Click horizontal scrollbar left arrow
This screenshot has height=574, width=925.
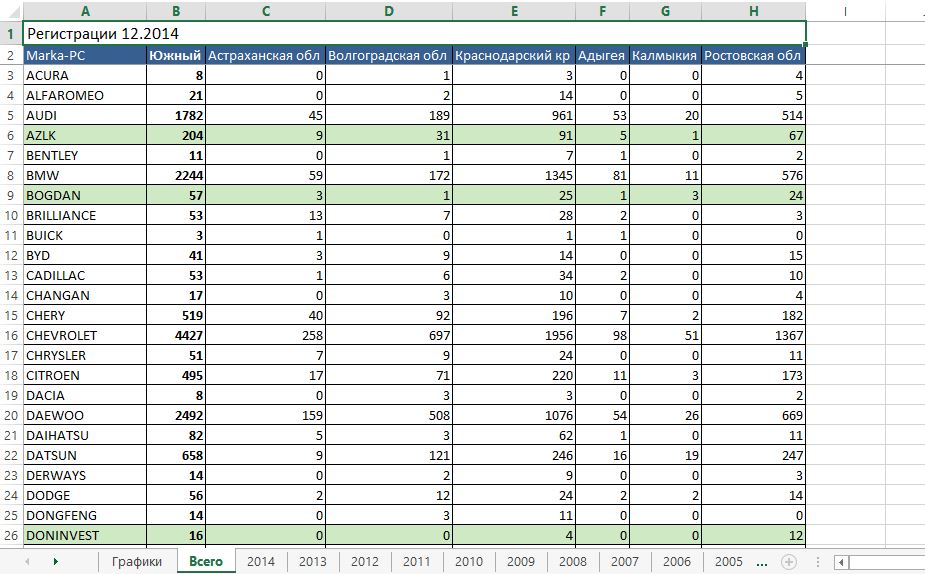click(x=841, y=562)
